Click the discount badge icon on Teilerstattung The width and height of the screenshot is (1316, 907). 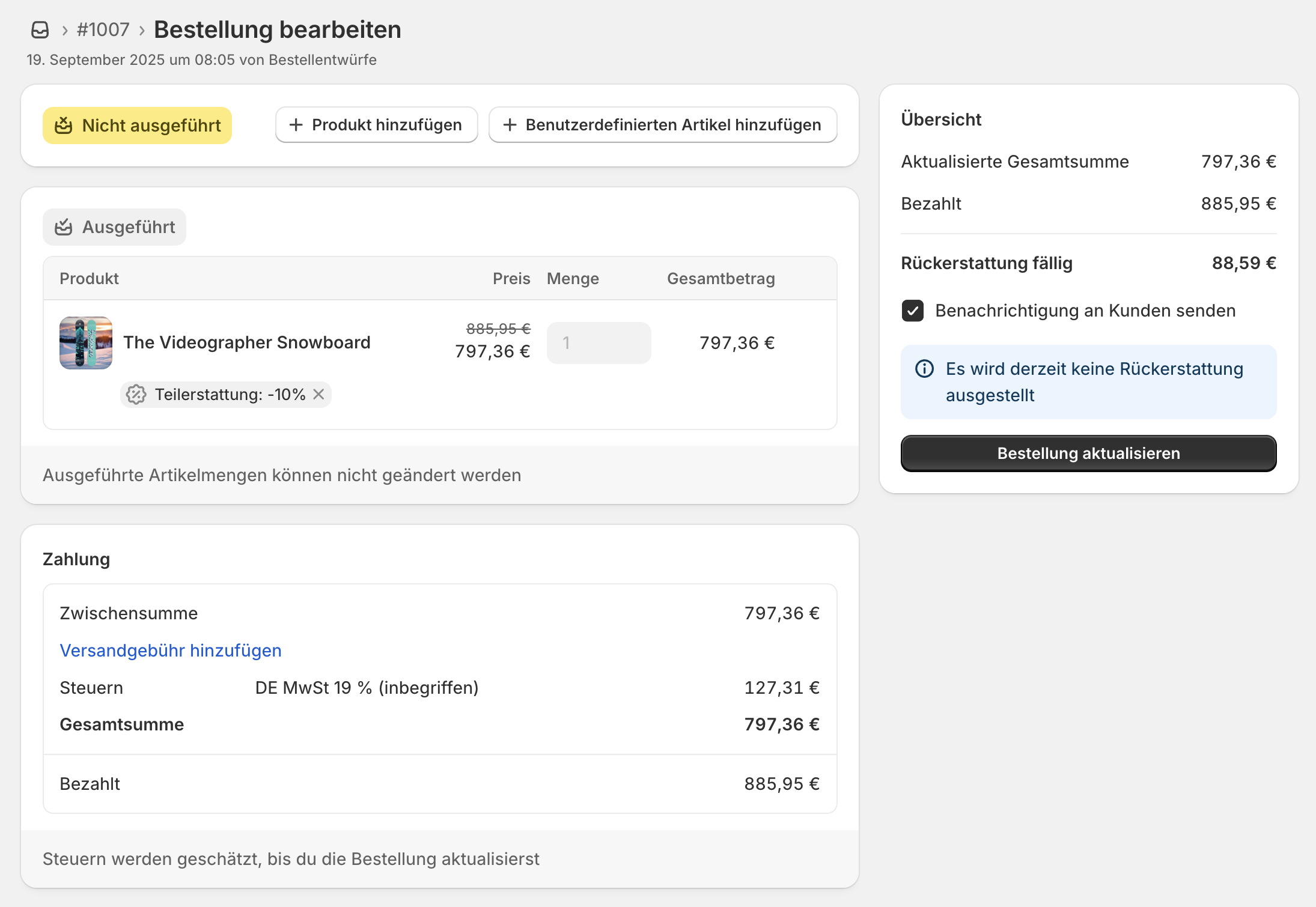point(136,395)
